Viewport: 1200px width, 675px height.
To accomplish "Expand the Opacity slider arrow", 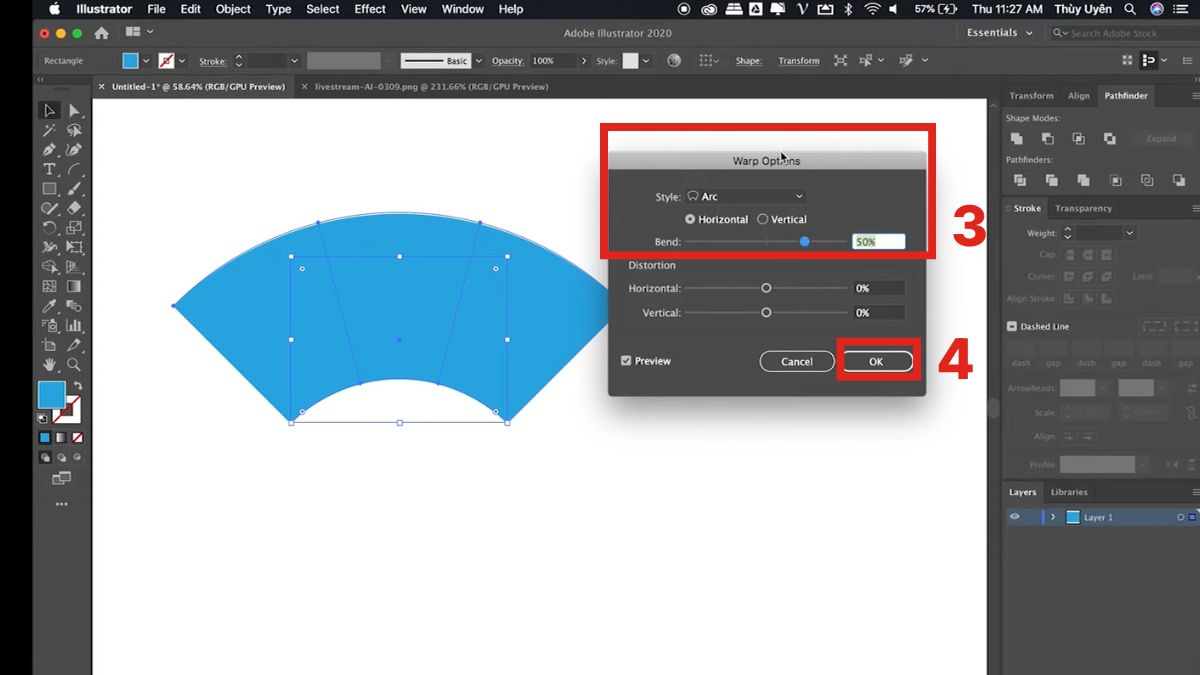I will pos(584,61).
